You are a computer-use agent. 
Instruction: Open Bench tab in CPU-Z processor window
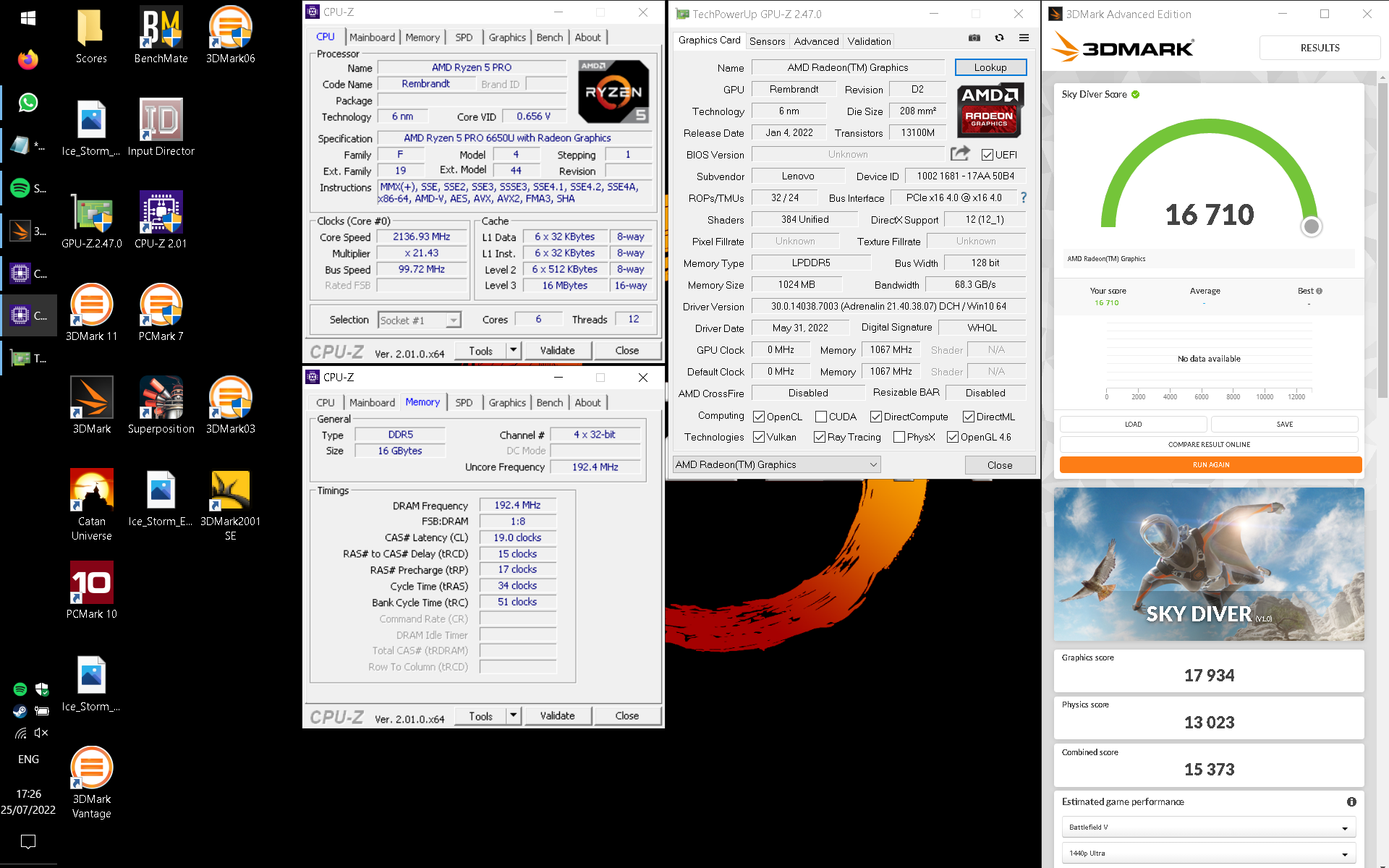[x=550, y=38]
